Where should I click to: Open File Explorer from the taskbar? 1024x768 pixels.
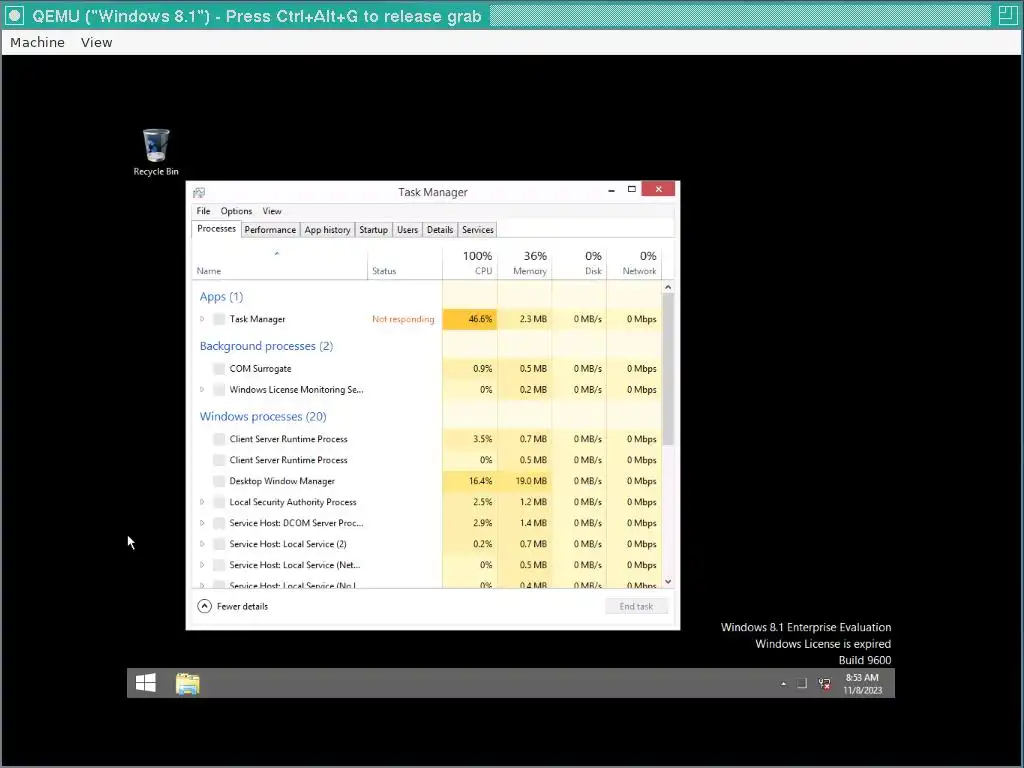[187, 683]
